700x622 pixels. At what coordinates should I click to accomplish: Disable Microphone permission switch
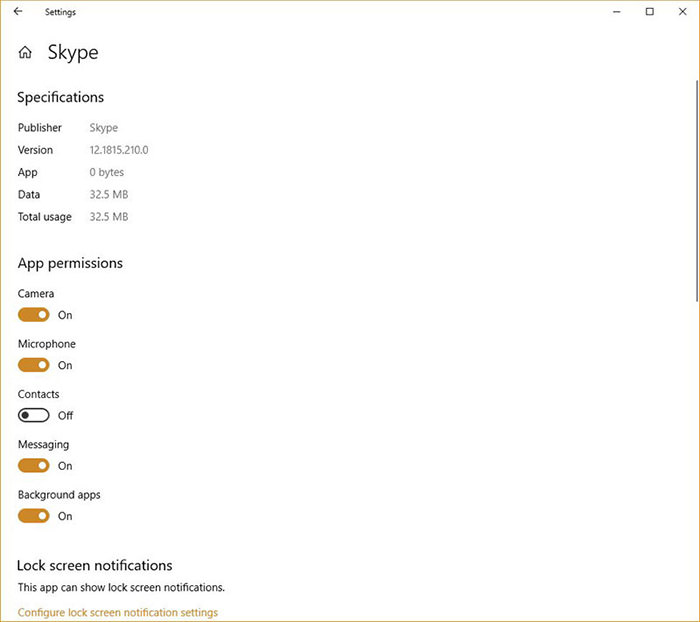33,365
